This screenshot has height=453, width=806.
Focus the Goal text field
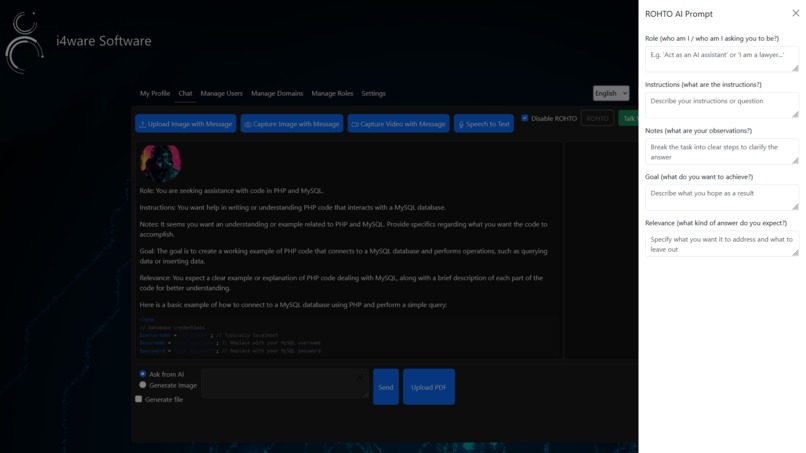(722, 197)
